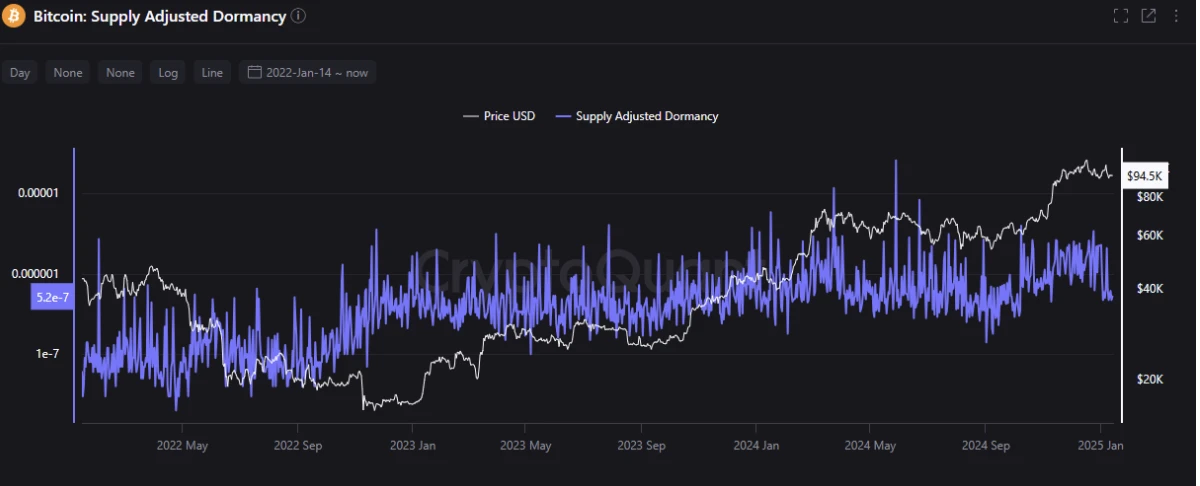Click the calendar icon in date range
Viewport: 1200px width, 486px height.
[x=254, y=72]
